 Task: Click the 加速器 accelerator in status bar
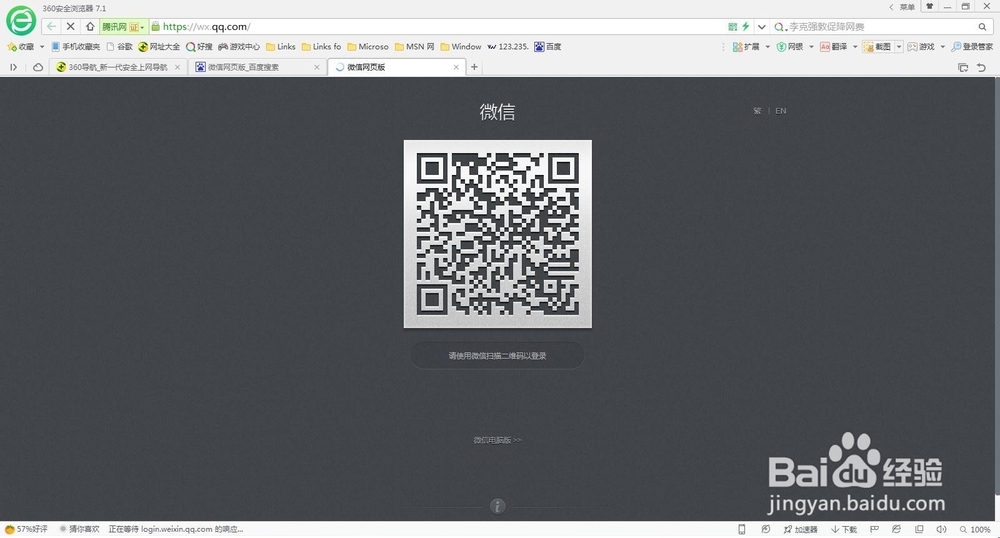[x=800, y=529]
